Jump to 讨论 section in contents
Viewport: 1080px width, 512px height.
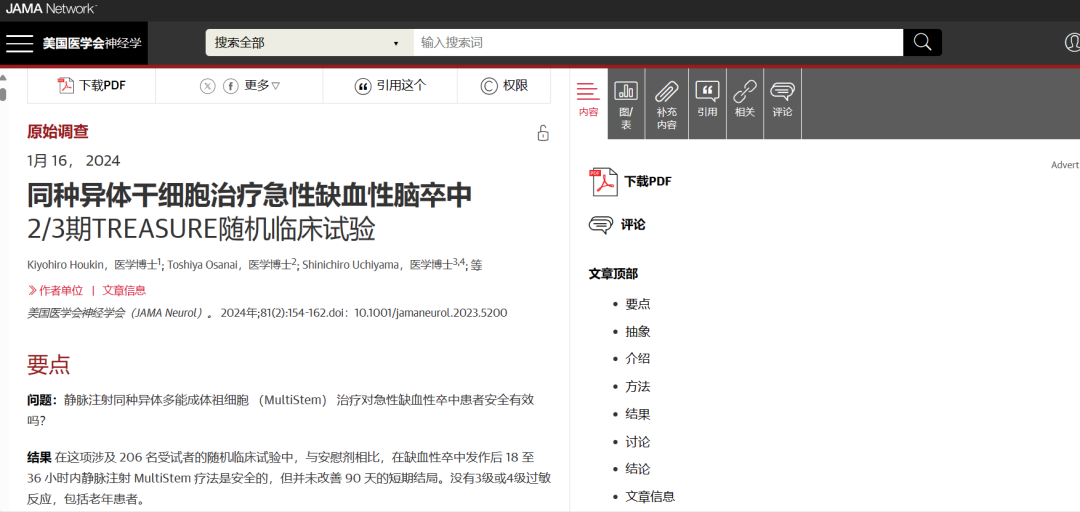(x=638, y=442)
